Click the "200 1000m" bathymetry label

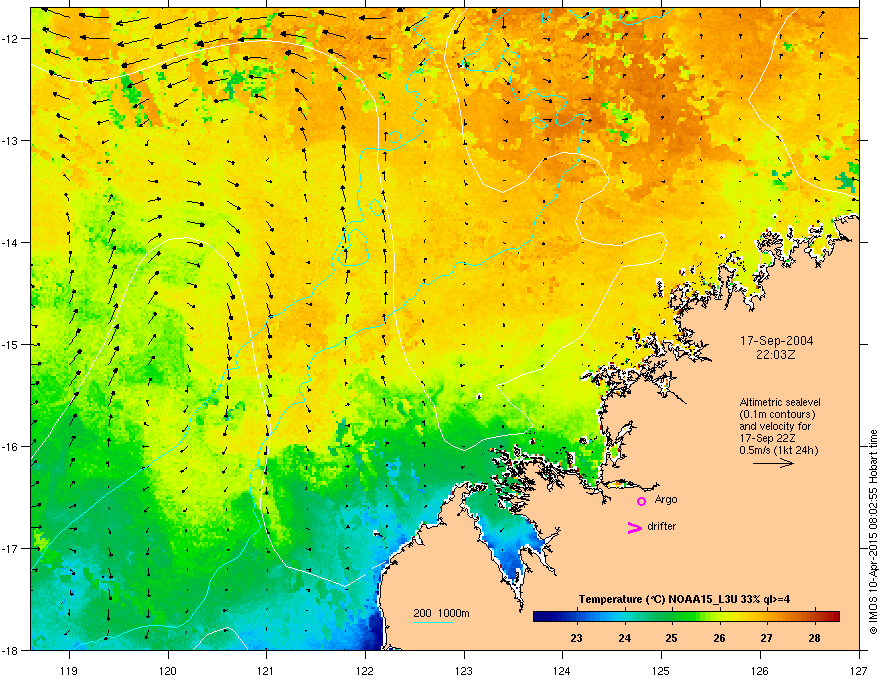click(441, 613)
